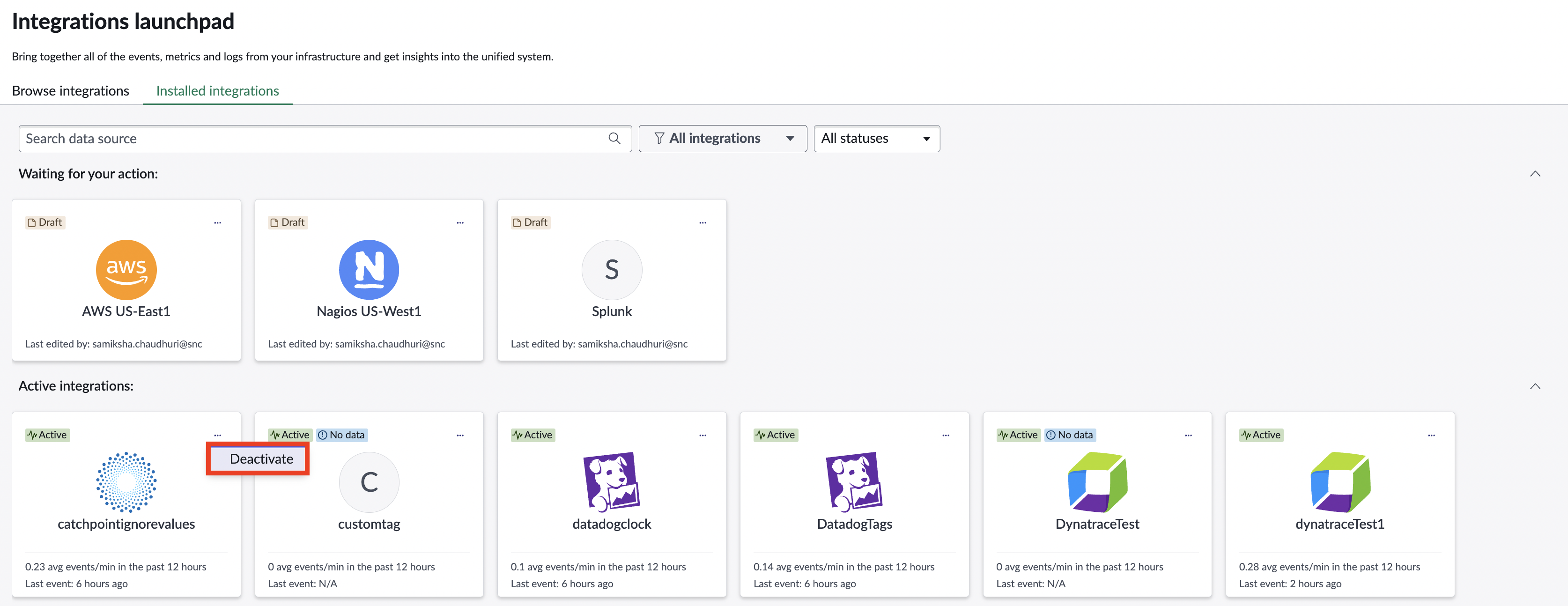Open the All statuses dropdown
The width and height of the screenshot is (1568, 606).
tap(877, 139)
